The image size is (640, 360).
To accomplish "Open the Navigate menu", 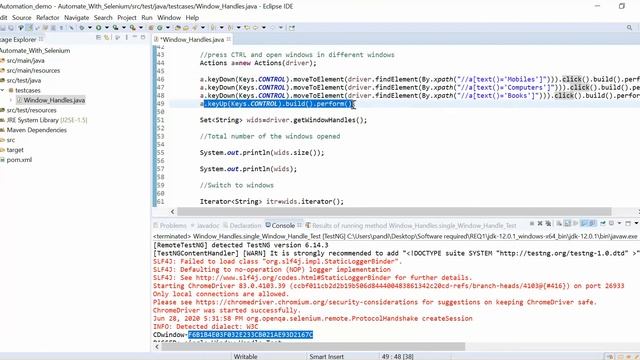I will pos(76,18).
